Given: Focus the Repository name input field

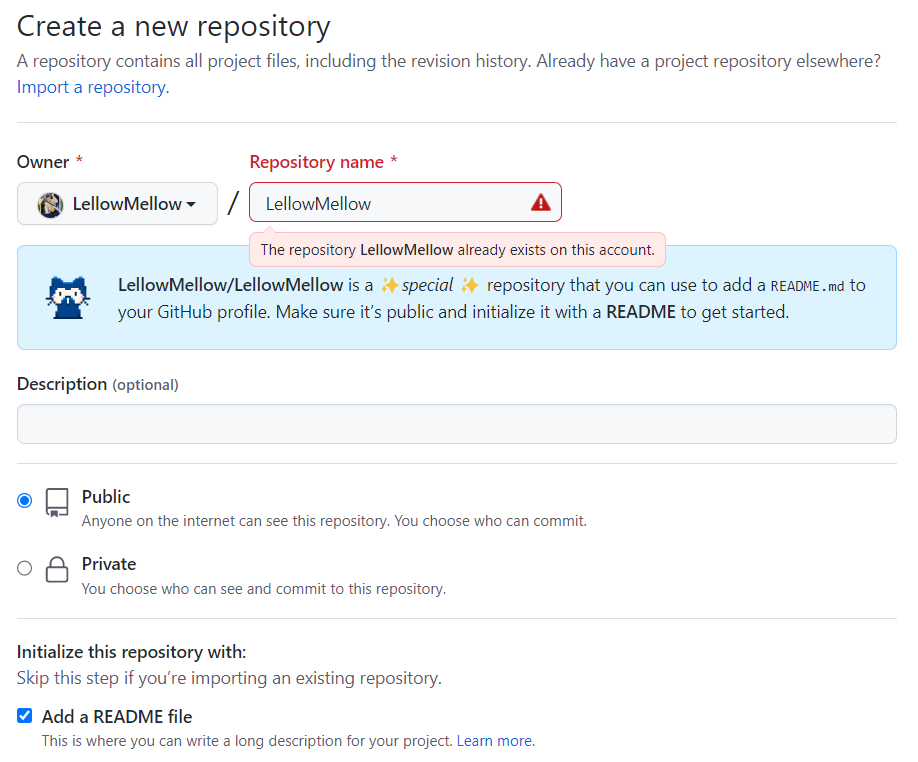Looking at the screenshot, I should tap(405, 202).
